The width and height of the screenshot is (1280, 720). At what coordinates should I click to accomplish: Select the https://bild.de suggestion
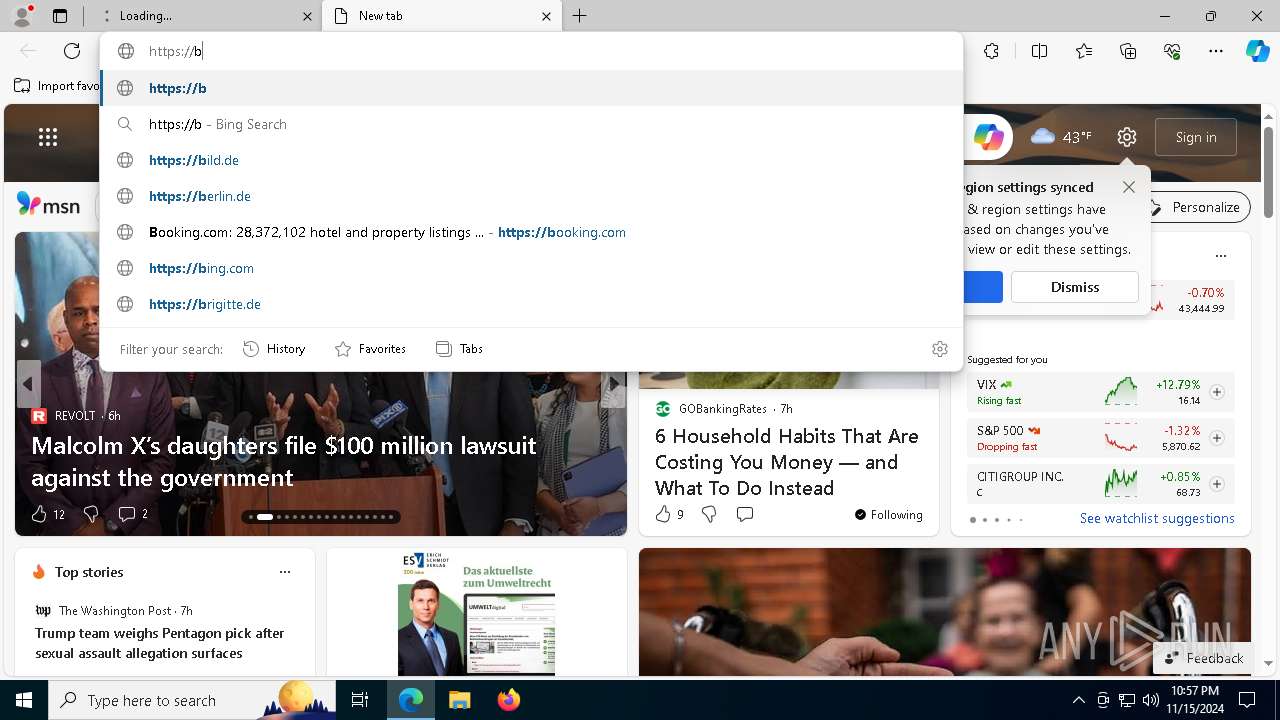[x=532, y=160]
